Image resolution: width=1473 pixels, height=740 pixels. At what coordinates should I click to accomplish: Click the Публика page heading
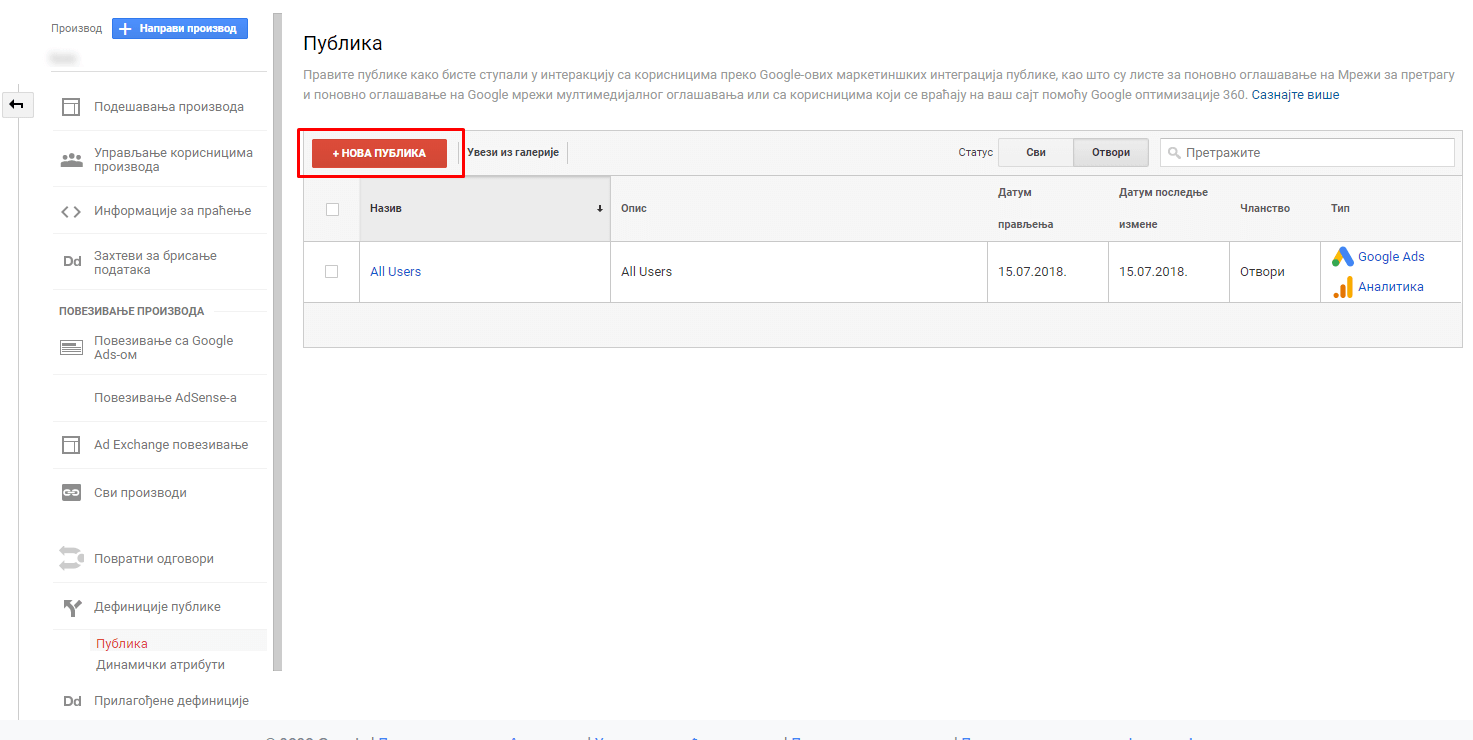pyautogui.click(x=343, y=44)
